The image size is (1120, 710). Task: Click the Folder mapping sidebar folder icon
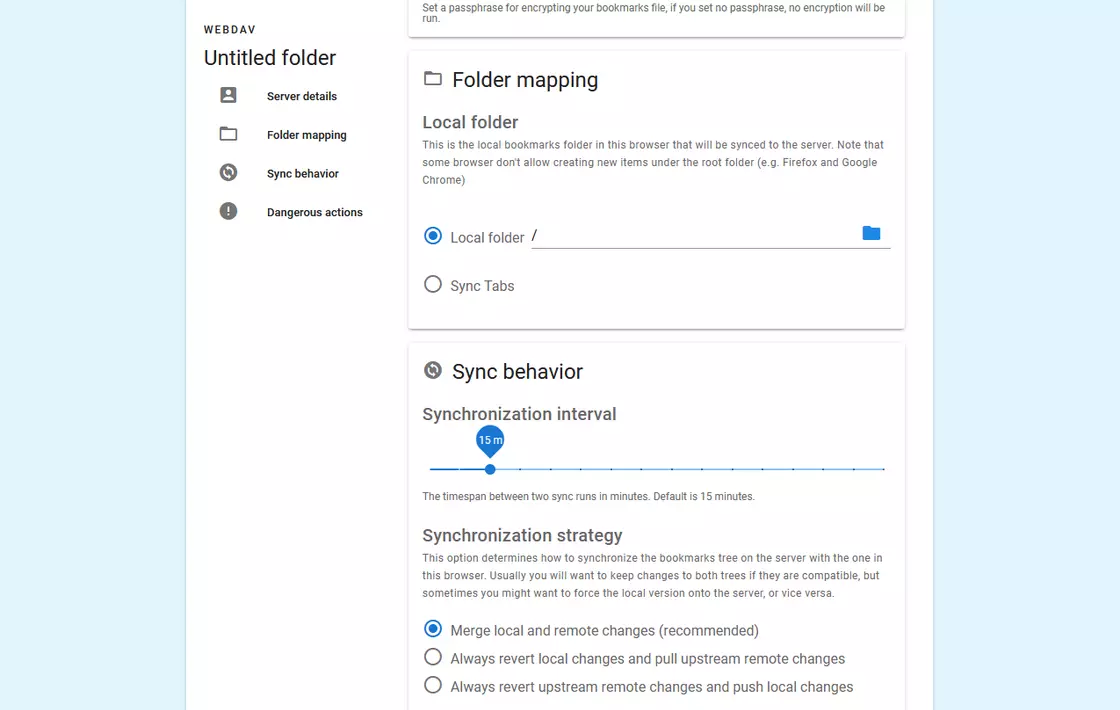[x=228, y=134]
